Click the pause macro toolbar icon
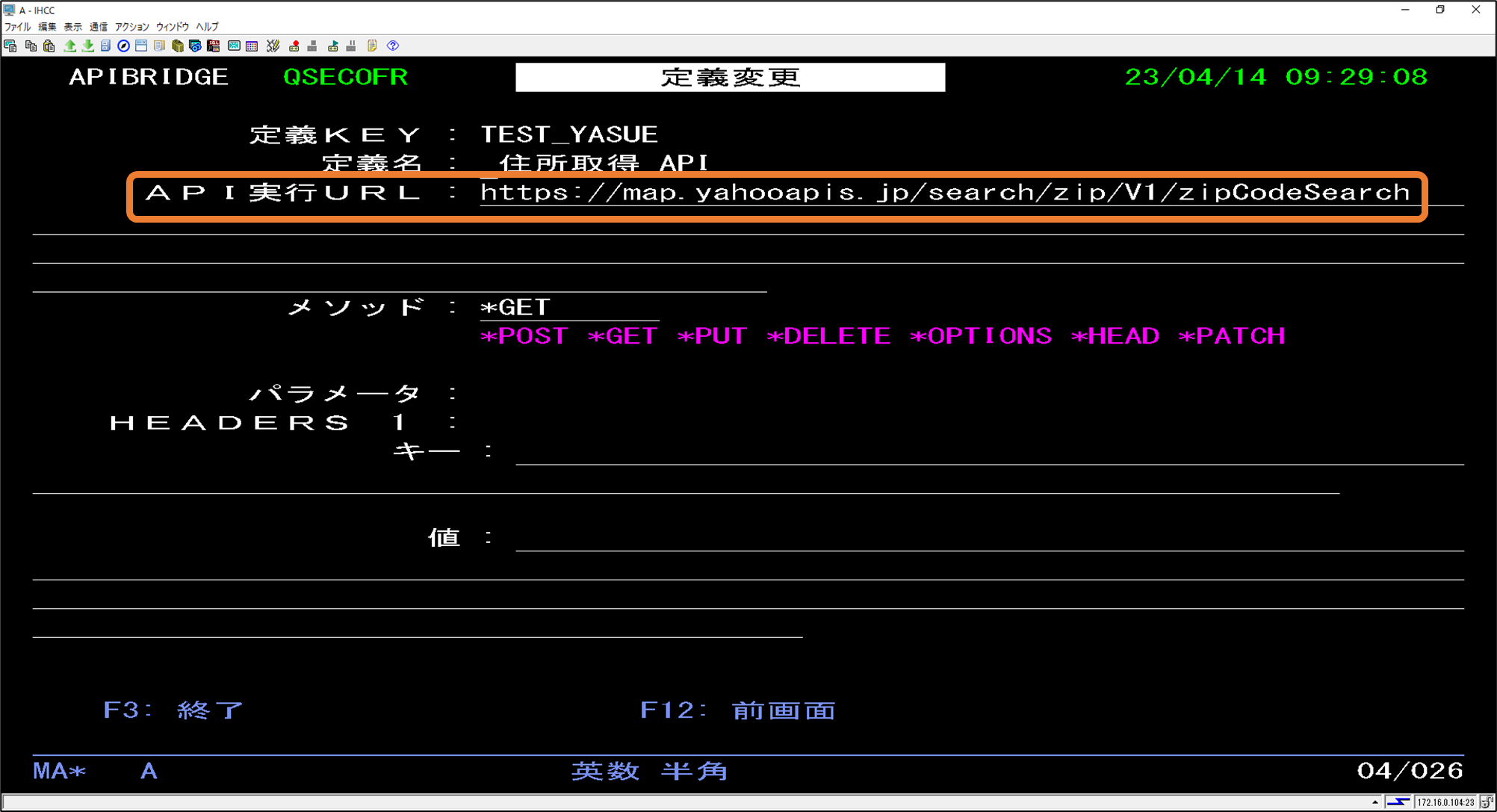The width and height of the screenshot is (1497, 812). [350, 46]
